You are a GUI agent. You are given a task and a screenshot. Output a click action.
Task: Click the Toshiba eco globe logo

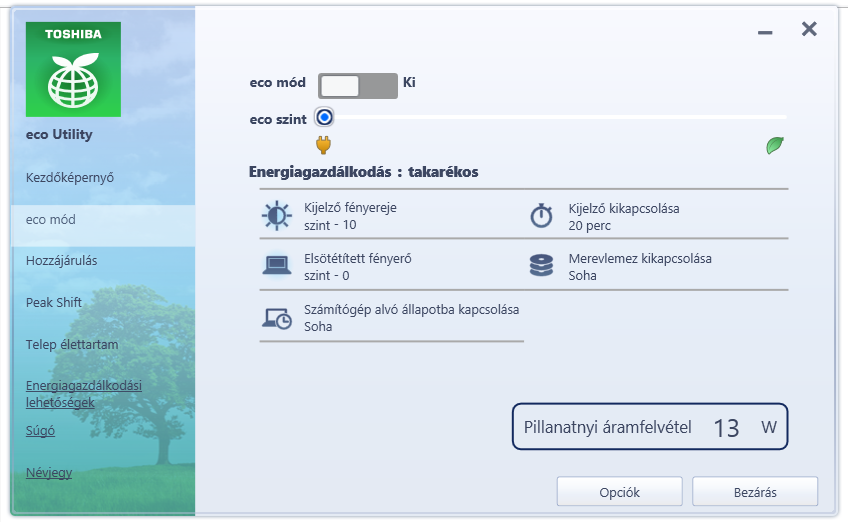(x=72, y=69)
